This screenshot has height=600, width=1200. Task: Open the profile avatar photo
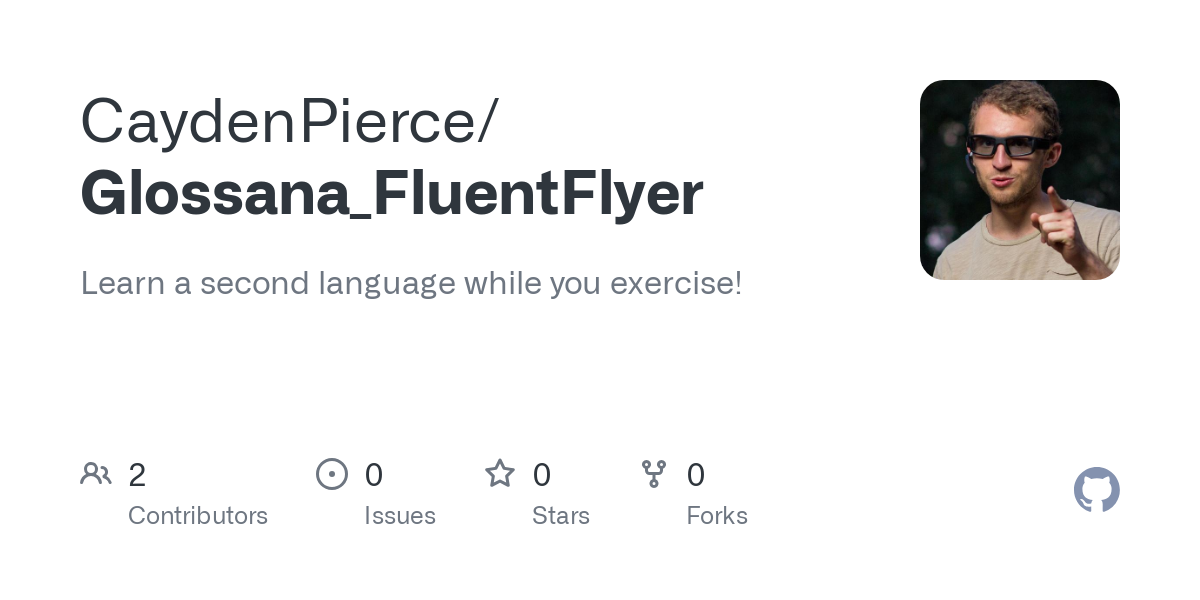pos(1019,180)
